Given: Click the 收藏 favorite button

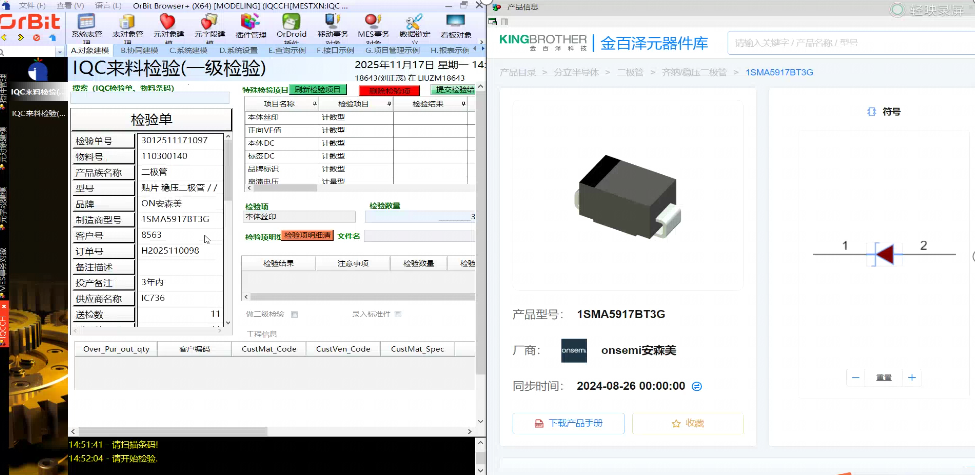Looking at the screenshot, I should click(688, 423).
